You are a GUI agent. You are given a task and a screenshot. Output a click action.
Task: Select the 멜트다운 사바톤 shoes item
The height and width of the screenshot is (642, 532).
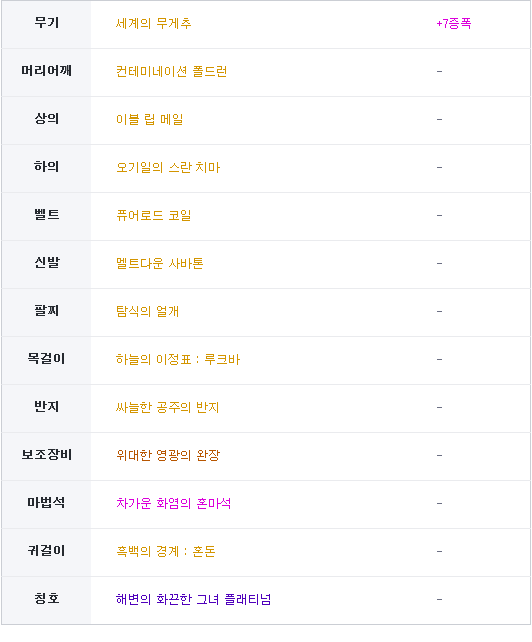[x=160, y=263]
